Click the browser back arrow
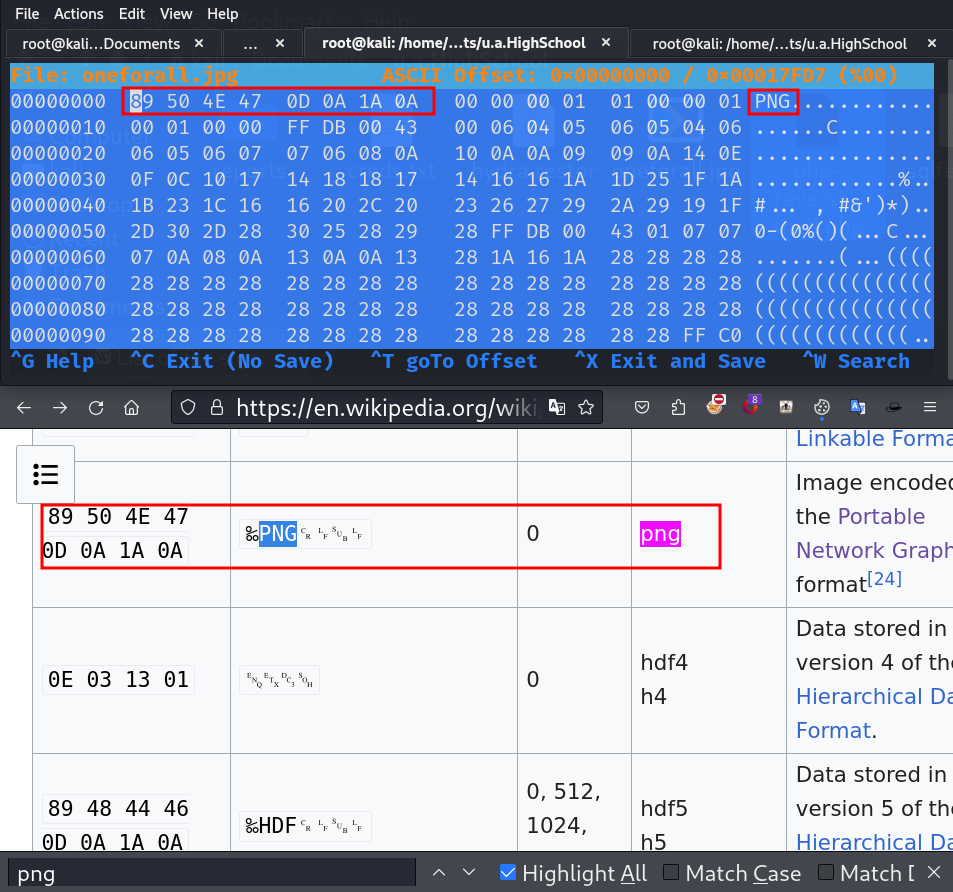 (24, 407)
